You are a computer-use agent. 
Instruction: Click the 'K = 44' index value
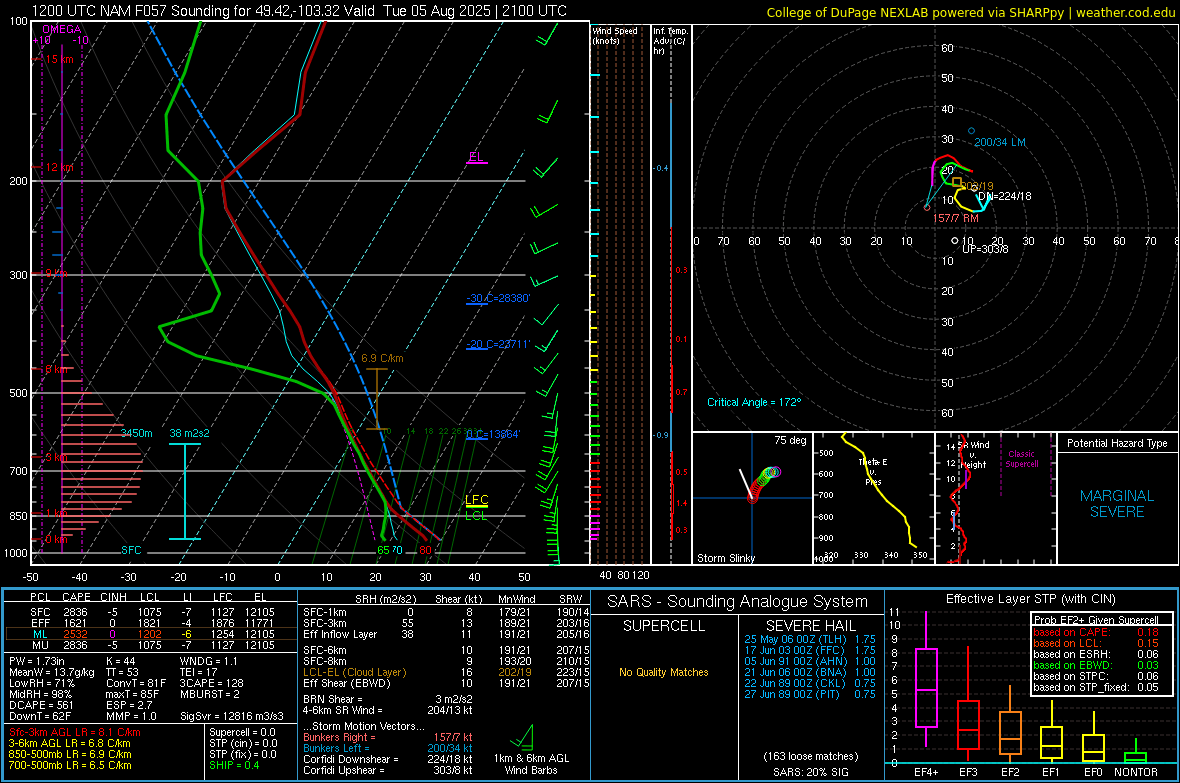120,661
